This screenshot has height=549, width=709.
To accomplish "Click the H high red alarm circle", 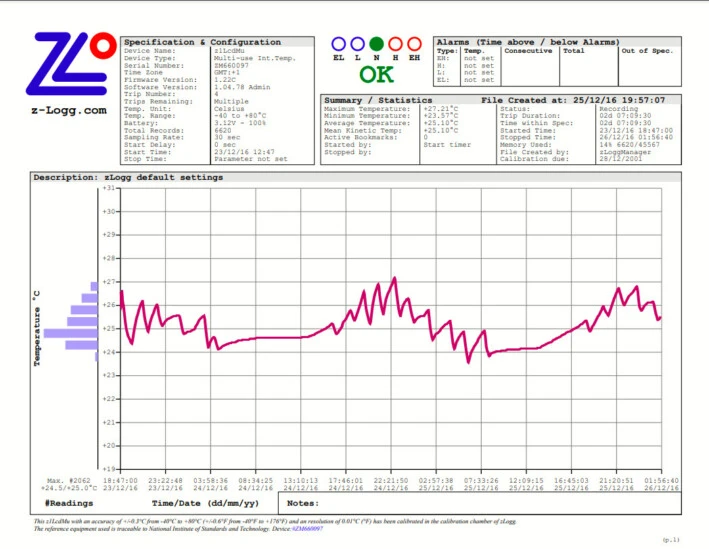I will click(394, 44).
